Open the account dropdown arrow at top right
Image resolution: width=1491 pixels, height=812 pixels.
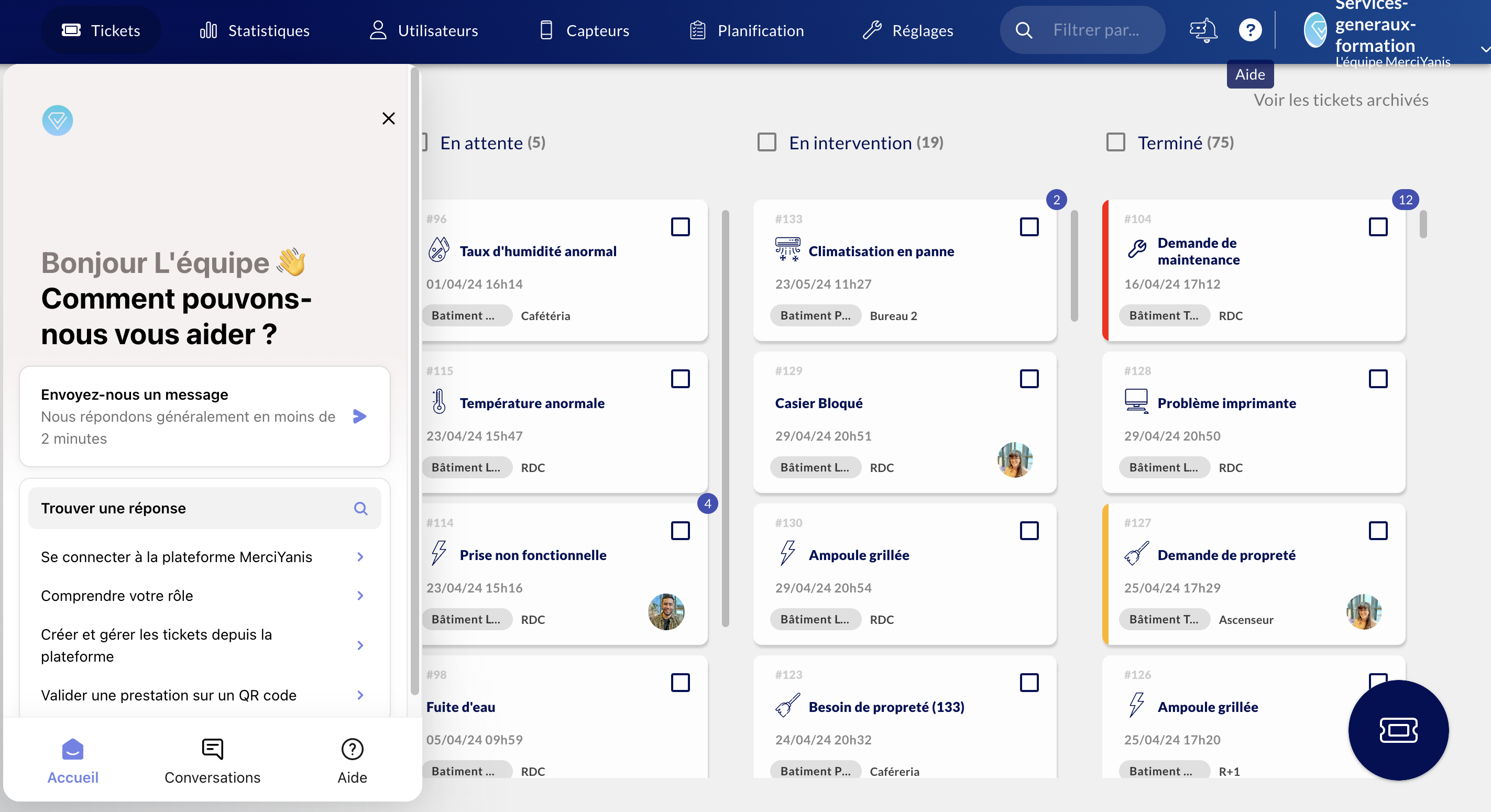pyautogui.click(x=1485, y=50)
